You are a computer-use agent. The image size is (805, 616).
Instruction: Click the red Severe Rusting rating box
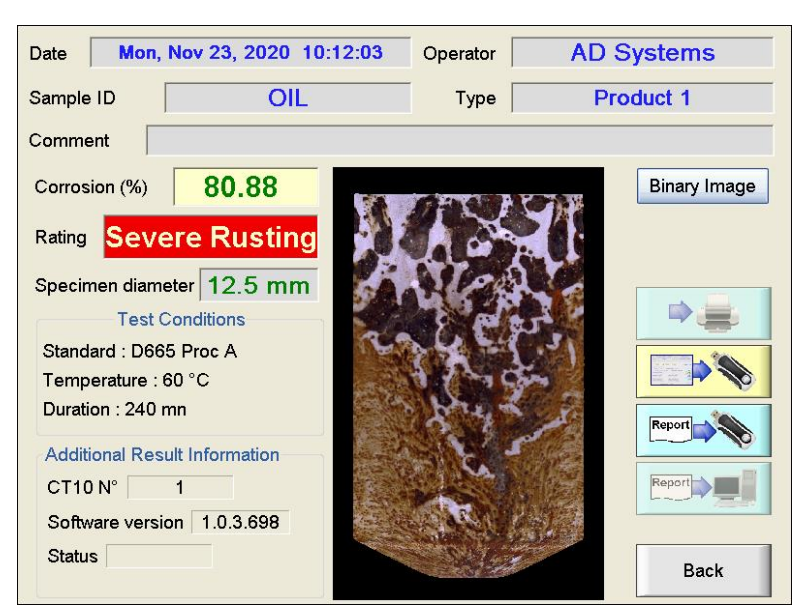point(210,237)
